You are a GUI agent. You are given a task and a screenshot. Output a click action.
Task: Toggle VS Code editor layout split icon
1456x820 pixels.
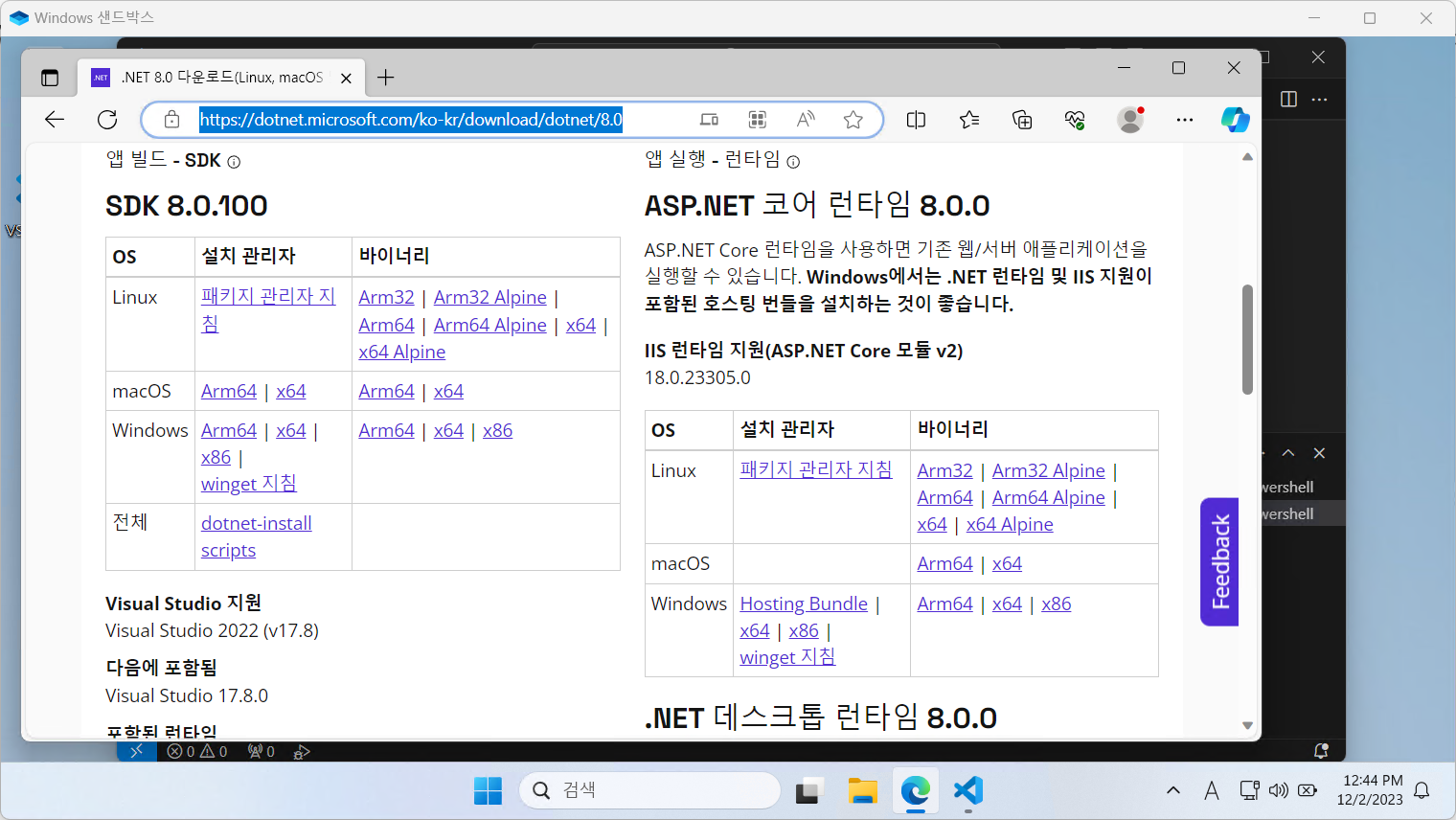pos(1288,100)
